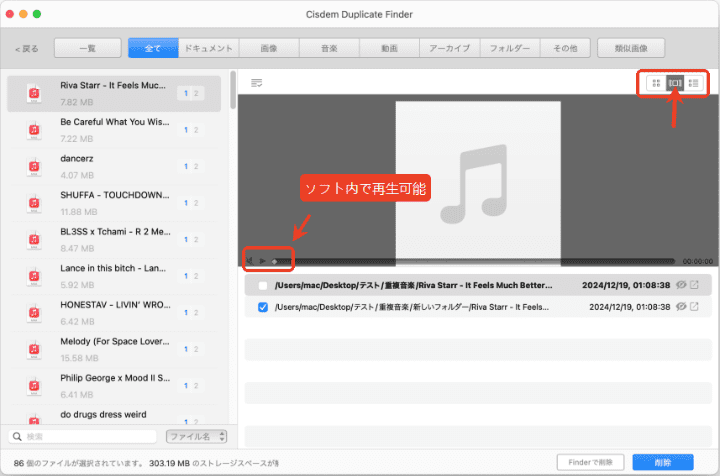The image size is (720, 476).
Task: Click the reveal-in-Finder icon for first file
Action: click(x=695, y=285)
